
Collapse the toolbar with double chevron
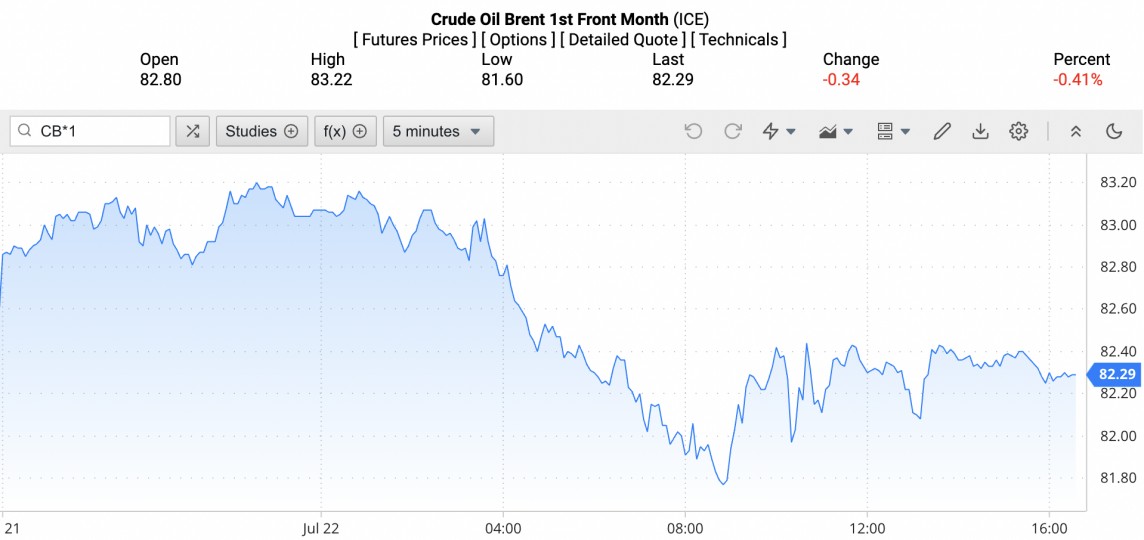1076,131
